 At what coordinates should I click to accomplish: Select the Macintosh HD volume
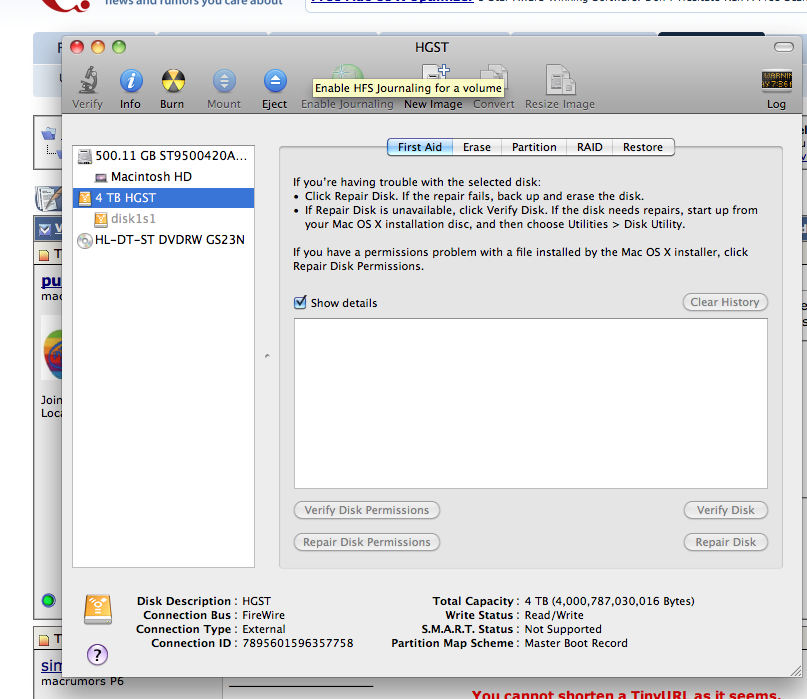click(x=163, y=177)
